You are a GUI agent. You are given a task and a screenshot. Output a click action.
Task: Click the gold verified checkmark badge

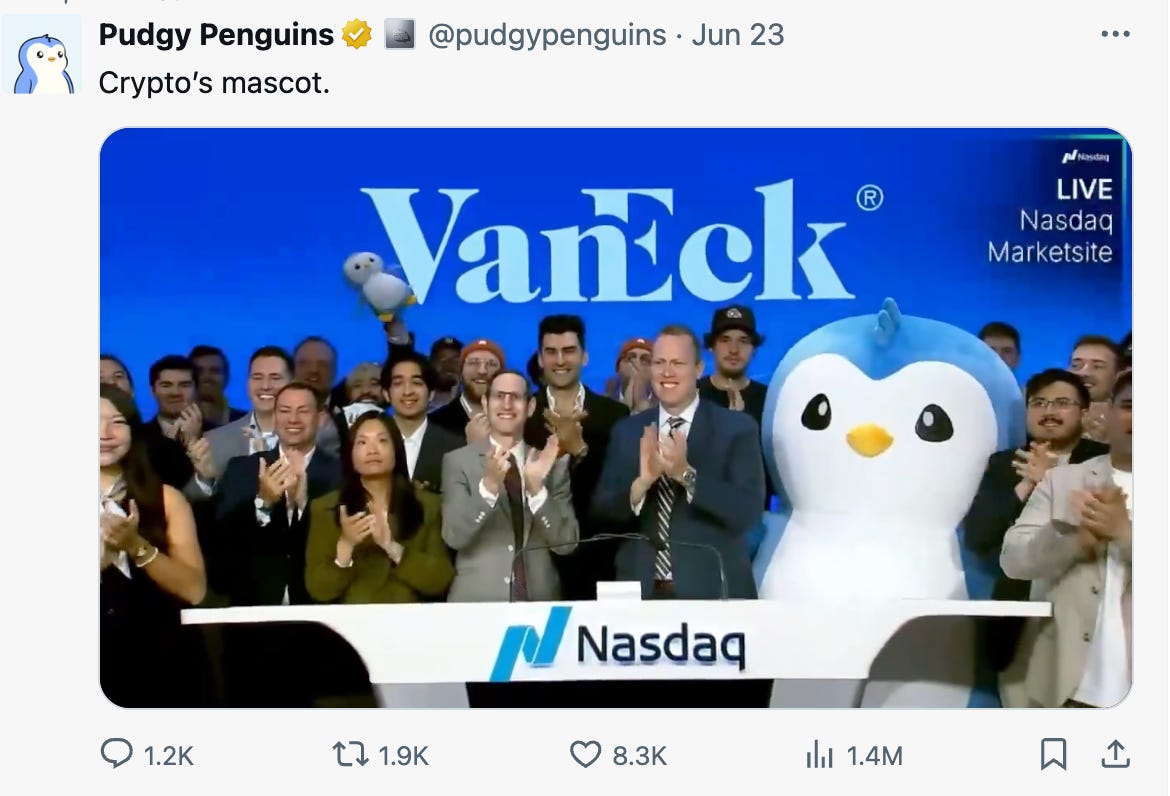point(357,34)
